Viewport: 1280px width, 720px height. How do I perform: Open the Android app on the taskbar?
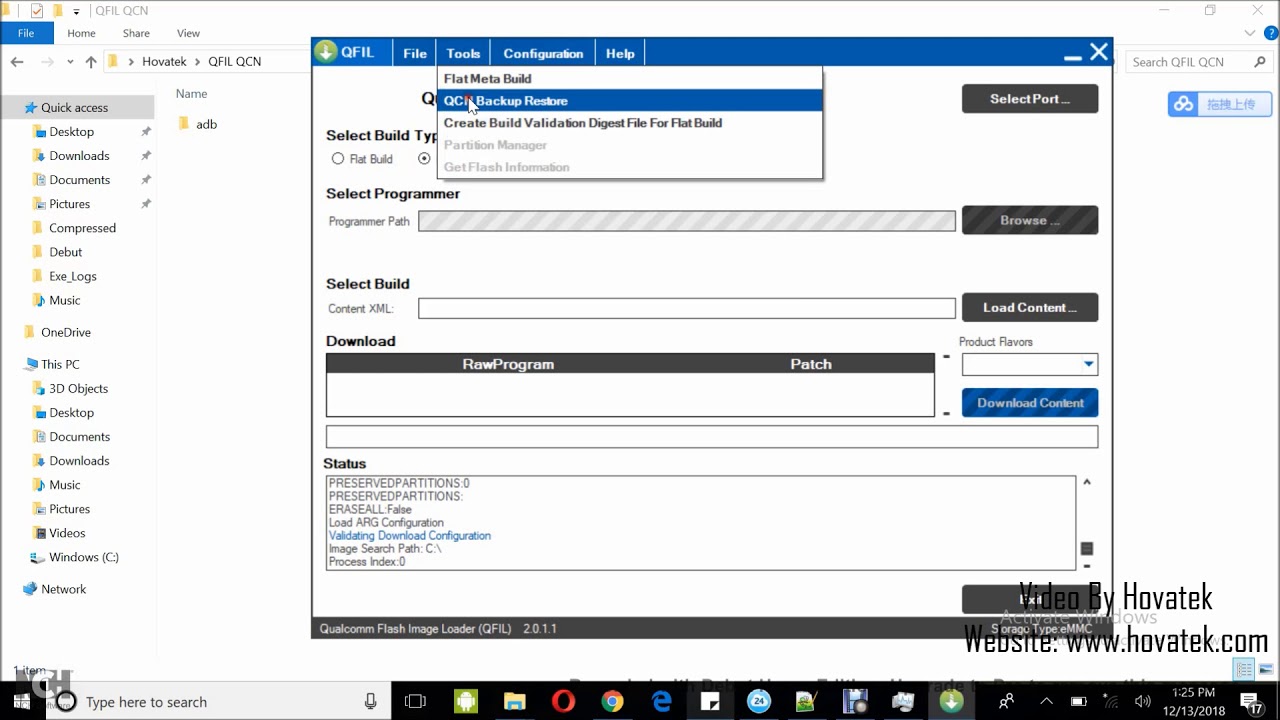pos(466,702)
